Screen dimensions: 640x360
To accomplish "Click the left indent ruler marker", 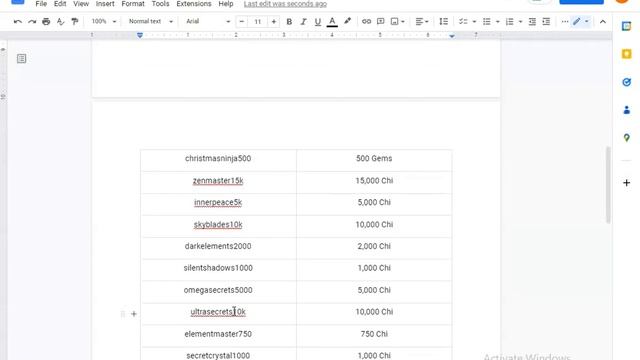I will click(x=140, y=36).
